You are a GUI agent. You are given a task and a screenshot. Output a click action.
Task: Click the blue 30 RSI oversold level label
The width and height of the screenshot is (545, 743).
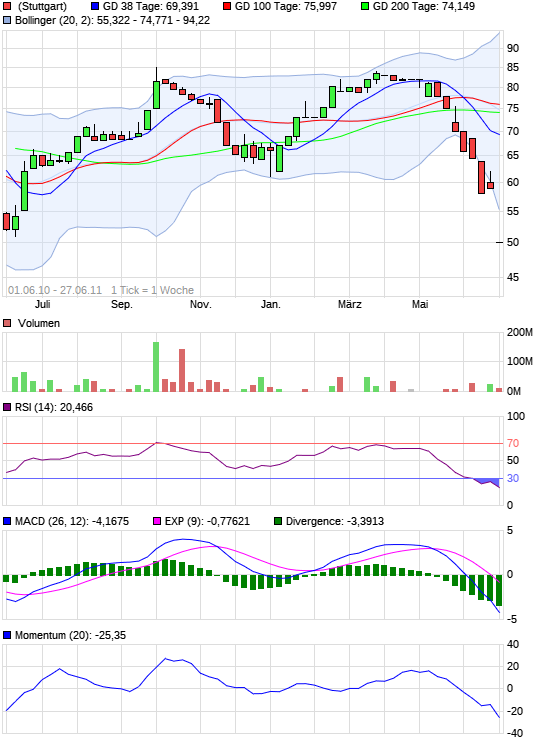point(513,479)
